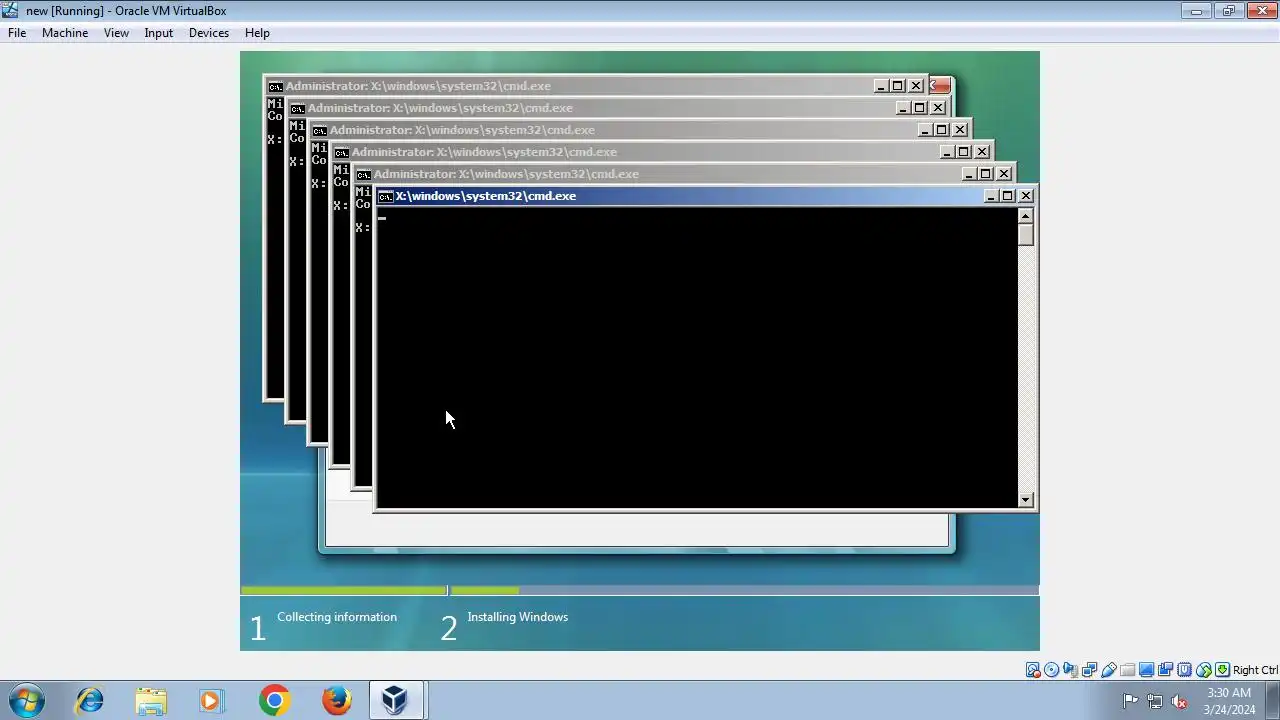Open the Input menu
This screenshot has width=1280, height=720.
pyautogui.click(x=158, y=33)
